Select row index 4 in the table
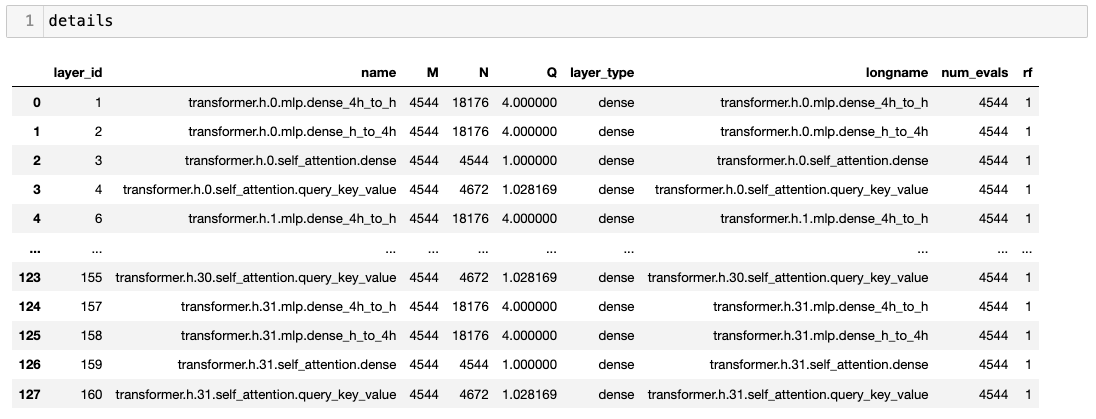 35,219
